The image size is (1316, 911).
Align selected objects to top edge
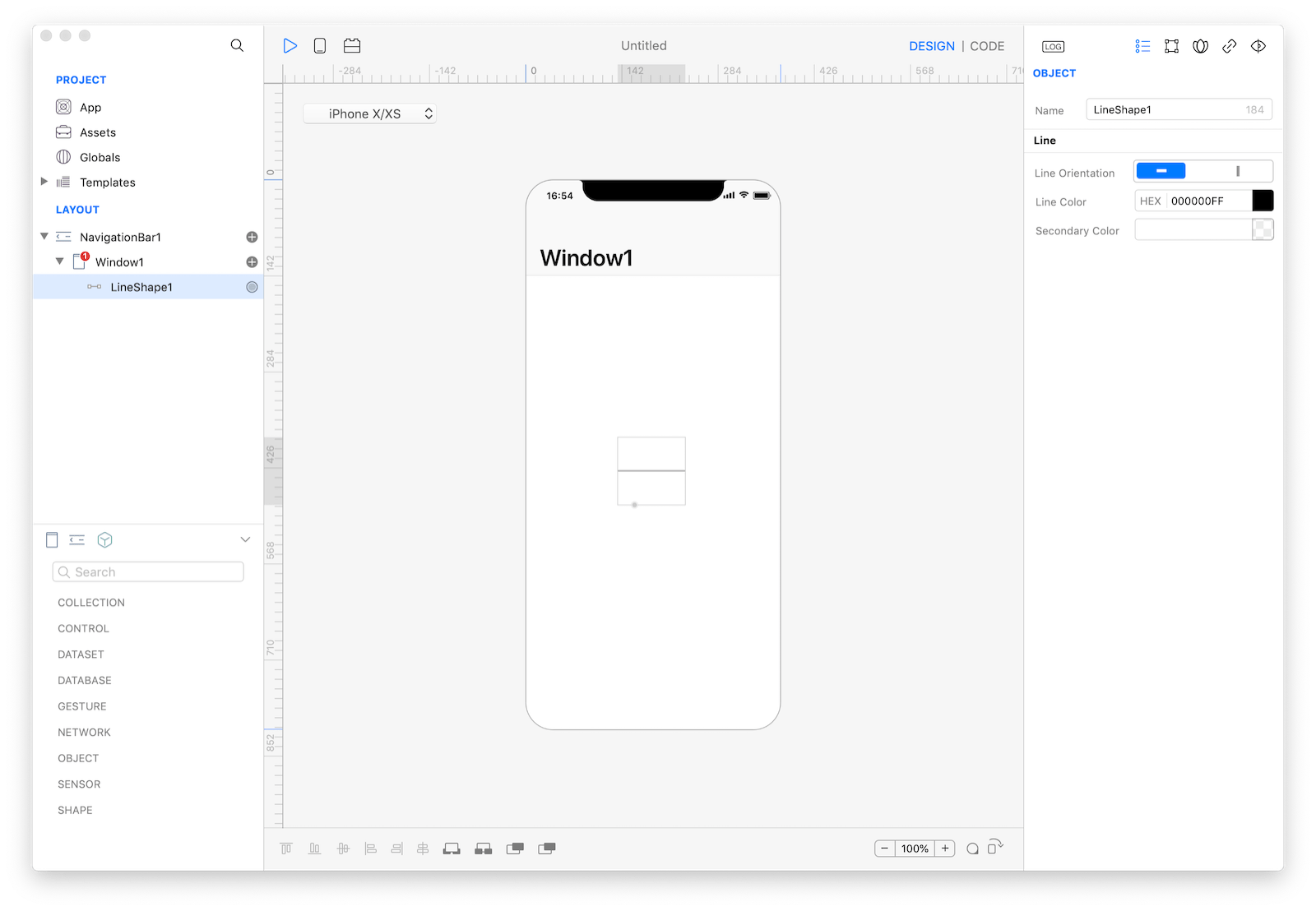[286, 849]
